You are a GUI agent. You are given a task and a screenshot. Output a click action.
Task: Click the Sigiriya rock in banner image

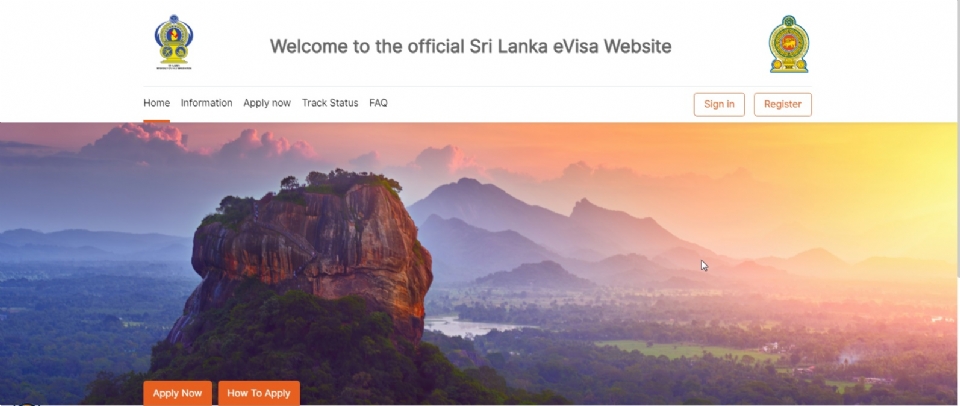[x=312, y=257]
